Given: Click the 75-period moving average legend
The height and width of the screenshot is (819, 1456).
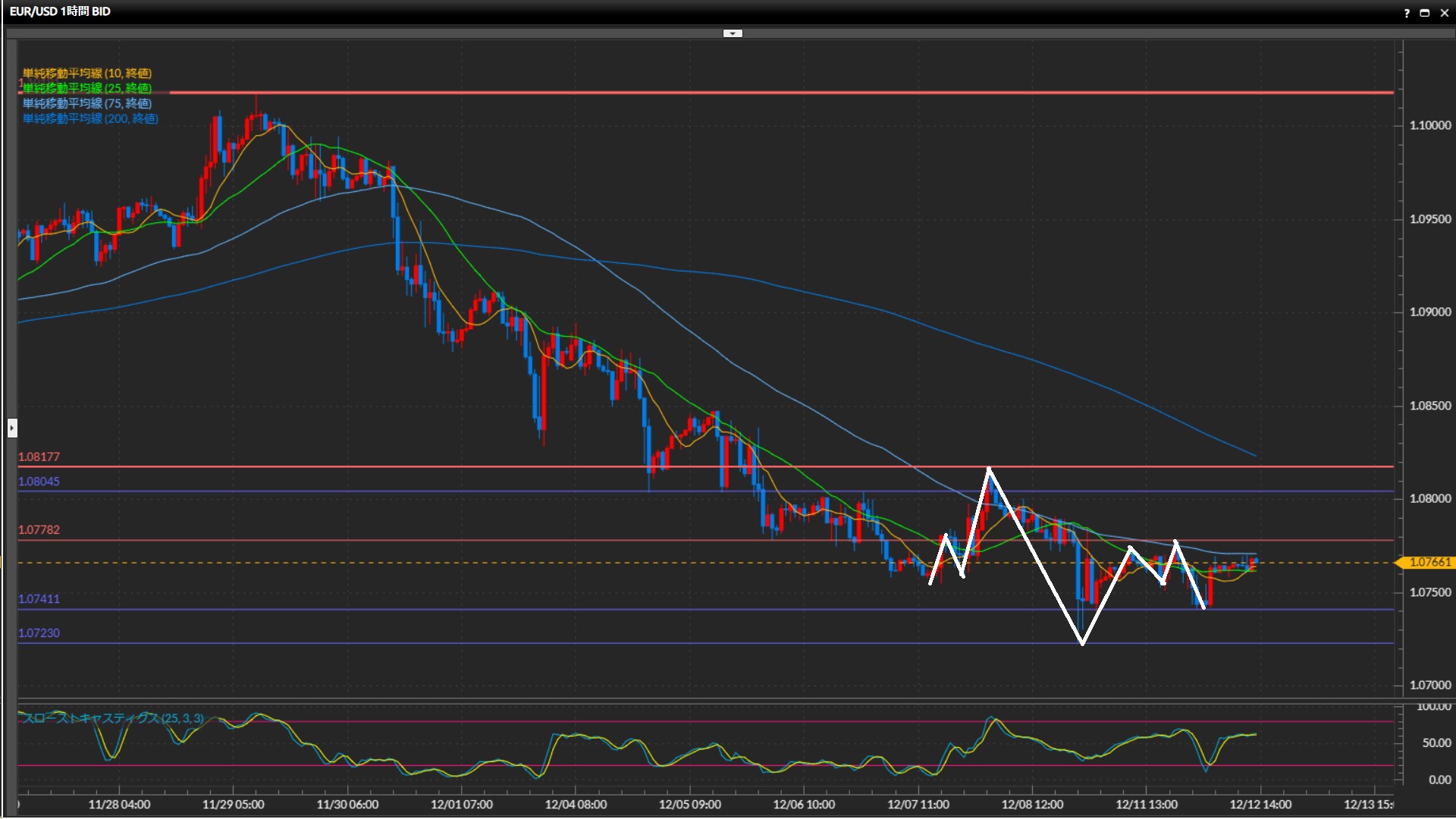Looking at the screenshot, I should pos(86,103).
